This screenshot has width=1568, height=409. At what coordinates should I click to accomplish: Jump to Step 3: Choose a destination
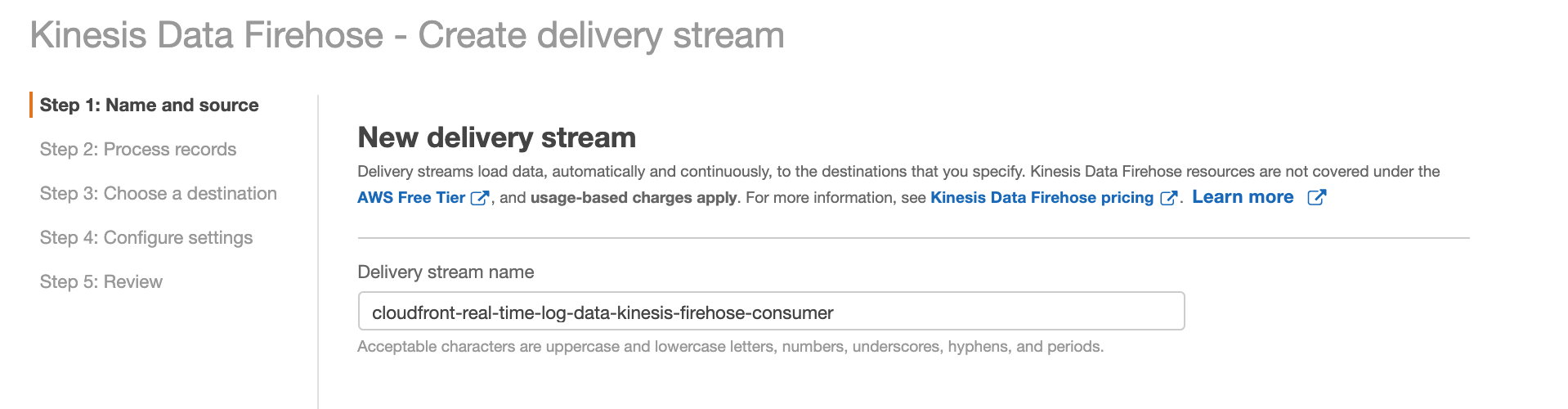(158, 193)
